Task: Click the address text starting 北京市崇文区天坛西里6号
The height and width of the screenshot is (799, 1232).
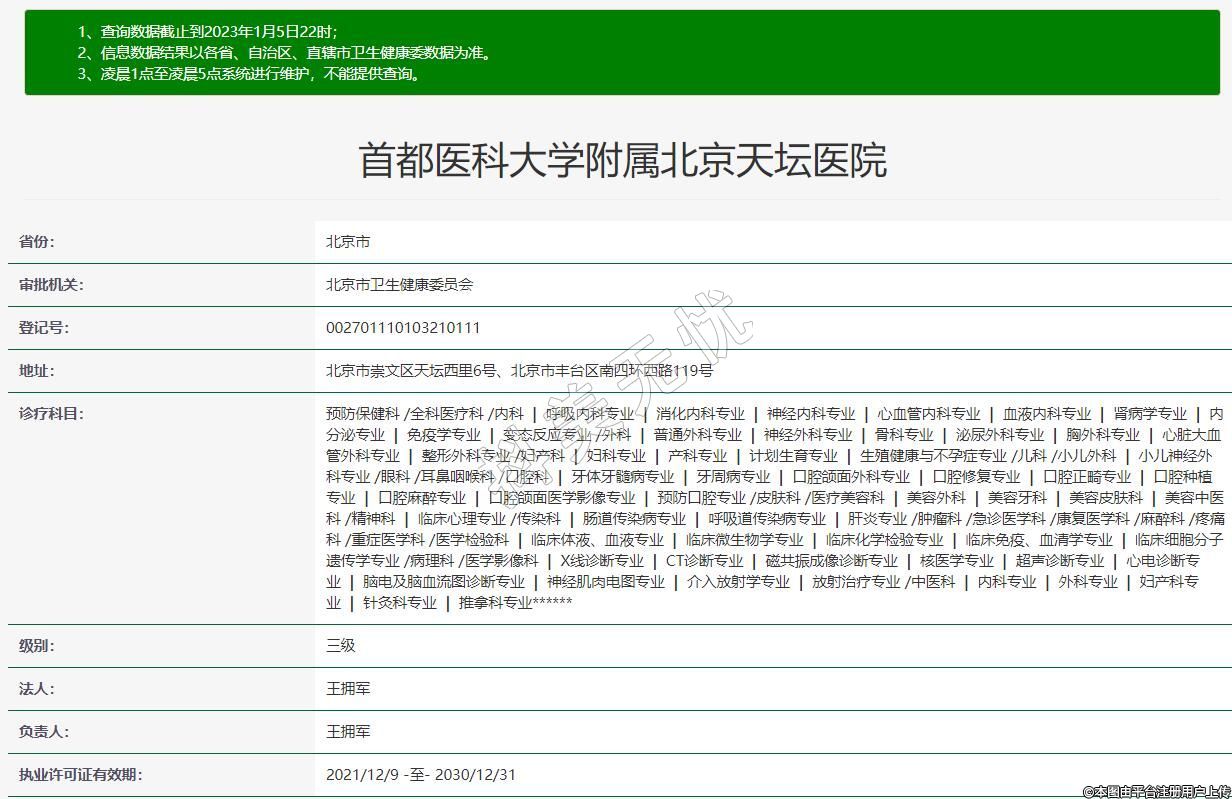Action: coord(519,371)
